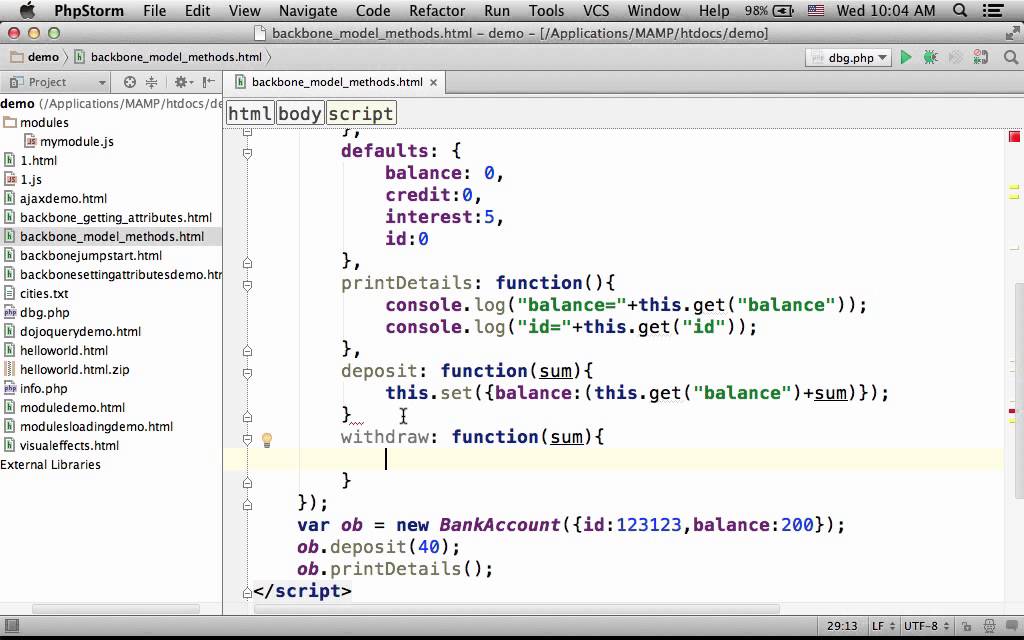
Task: Open the Refactor menu
Action: [437, 10]
